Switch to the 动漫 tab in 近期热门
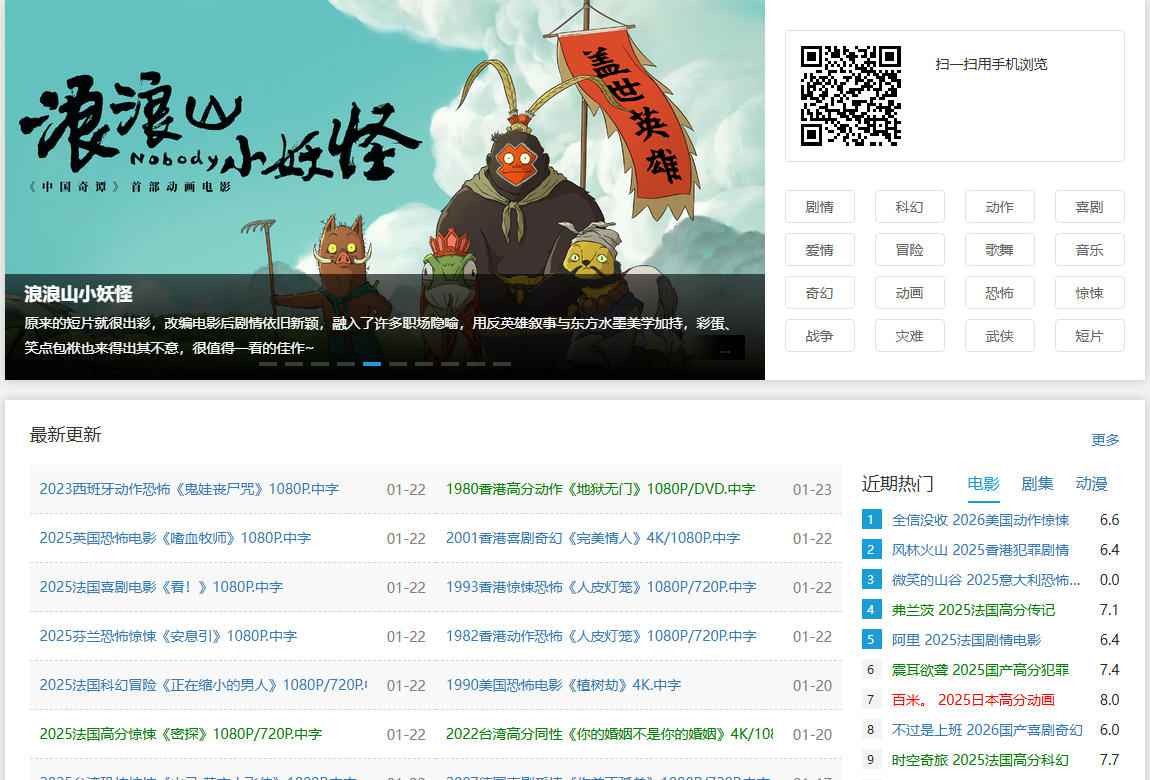 click(x=1093, y=483)
